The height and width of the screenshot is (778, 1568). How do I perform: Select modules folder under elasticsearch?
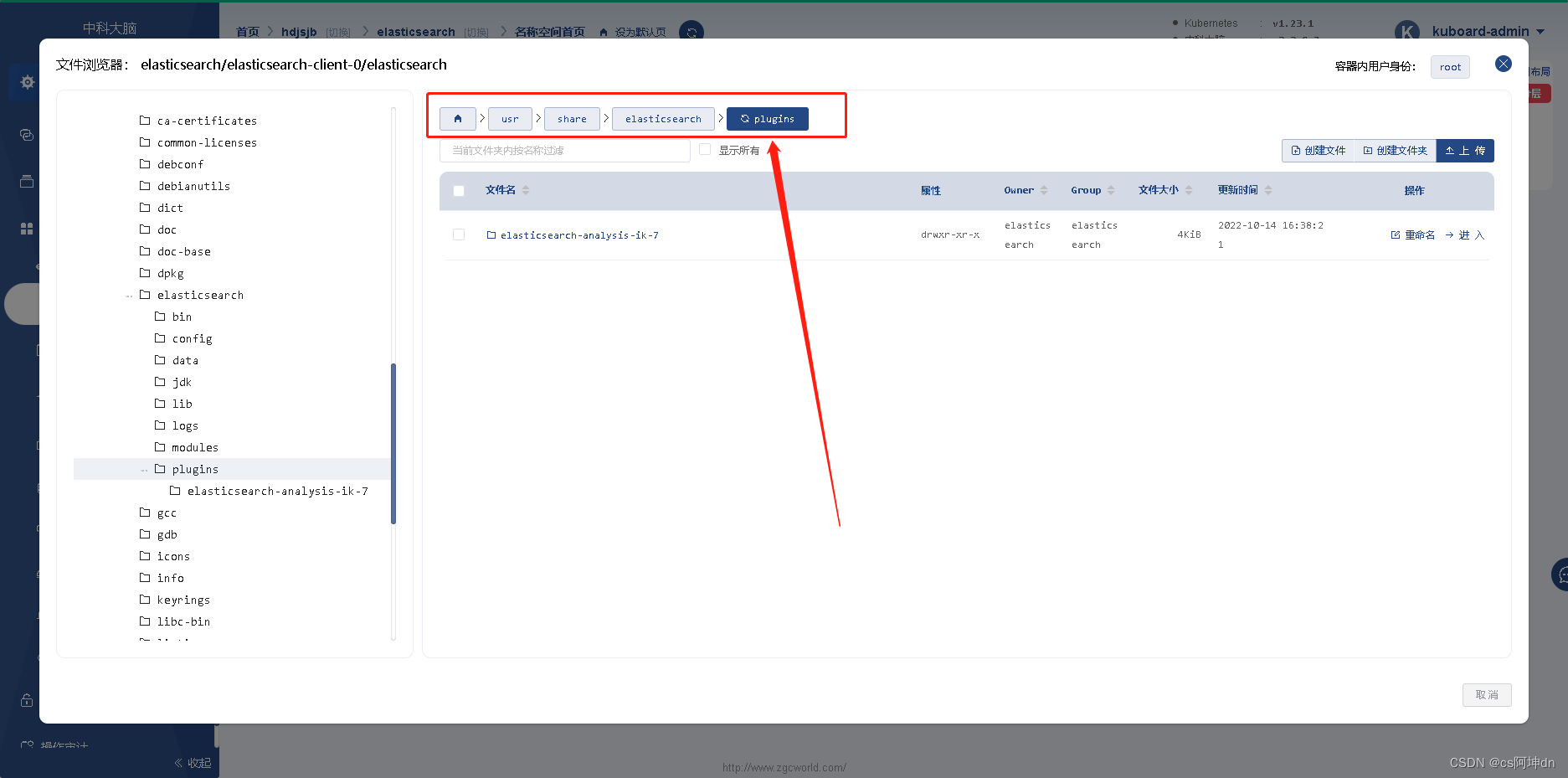click(x=195, y=447)
